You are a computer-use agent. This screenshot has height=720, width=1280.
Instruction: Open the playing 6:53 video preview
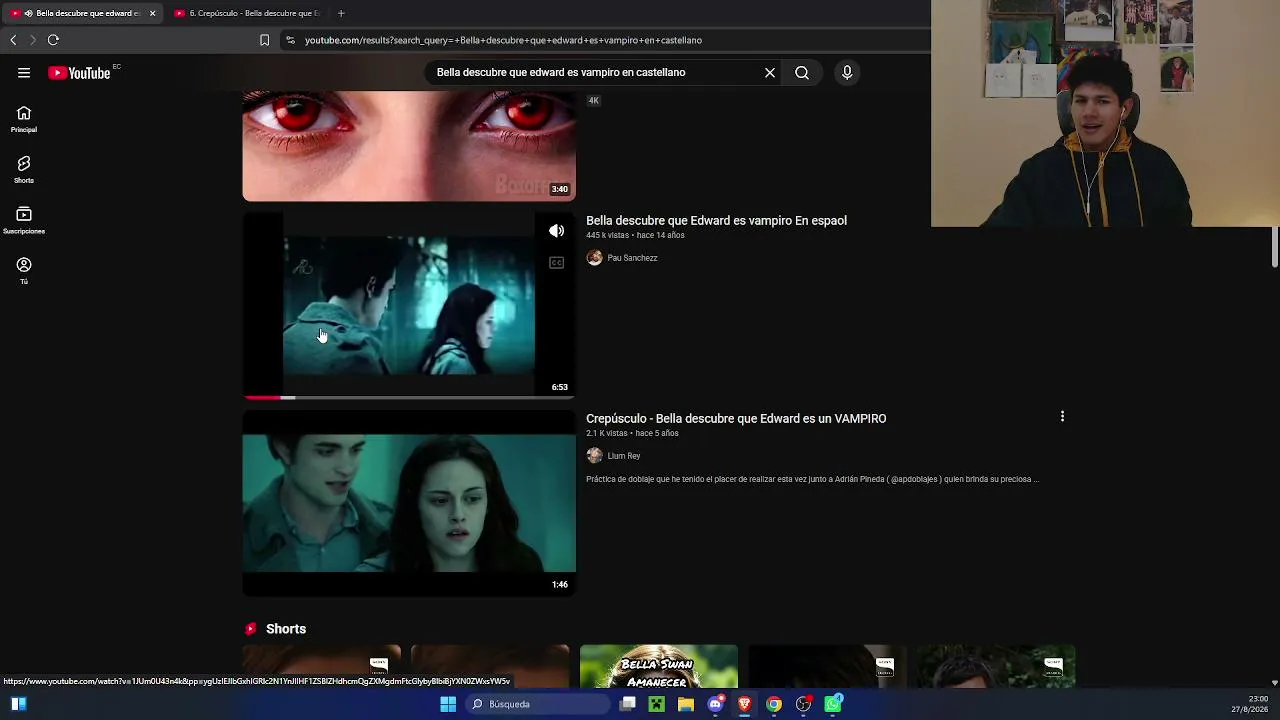[x=409, y=305]
